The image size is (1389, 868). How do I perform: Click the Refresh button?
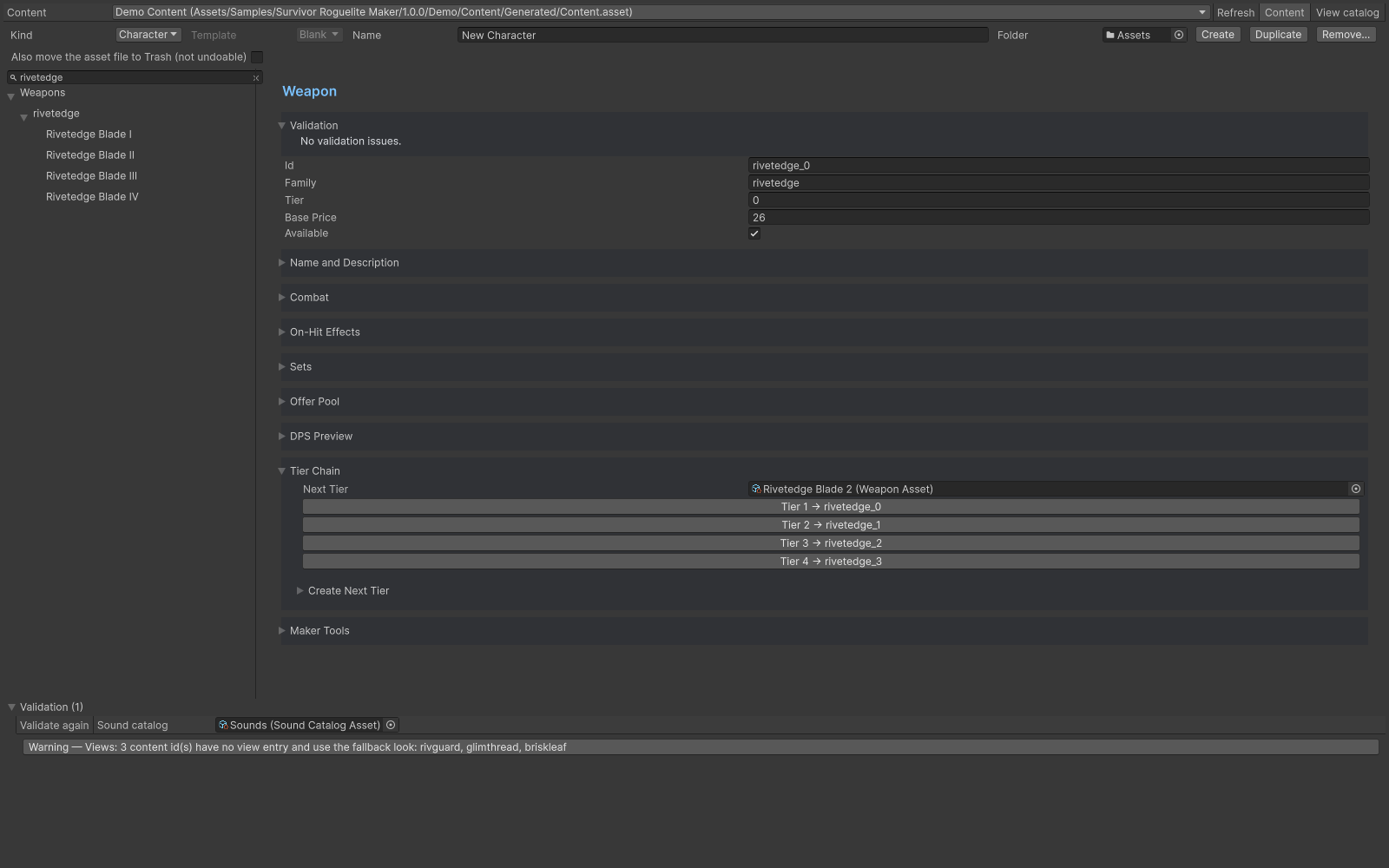tap(1235, 12)
